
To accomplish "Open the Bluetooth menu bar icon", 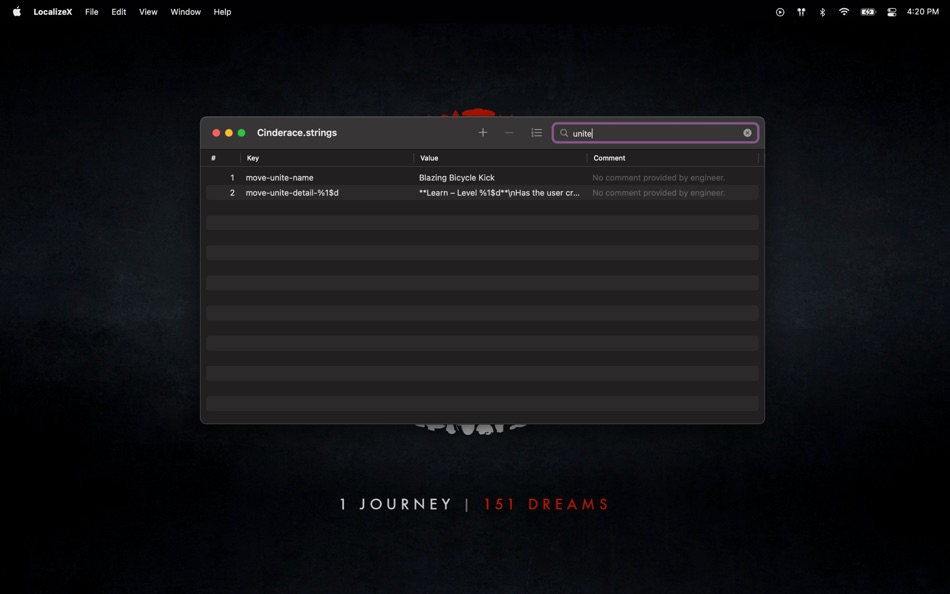I will point(822,12).
